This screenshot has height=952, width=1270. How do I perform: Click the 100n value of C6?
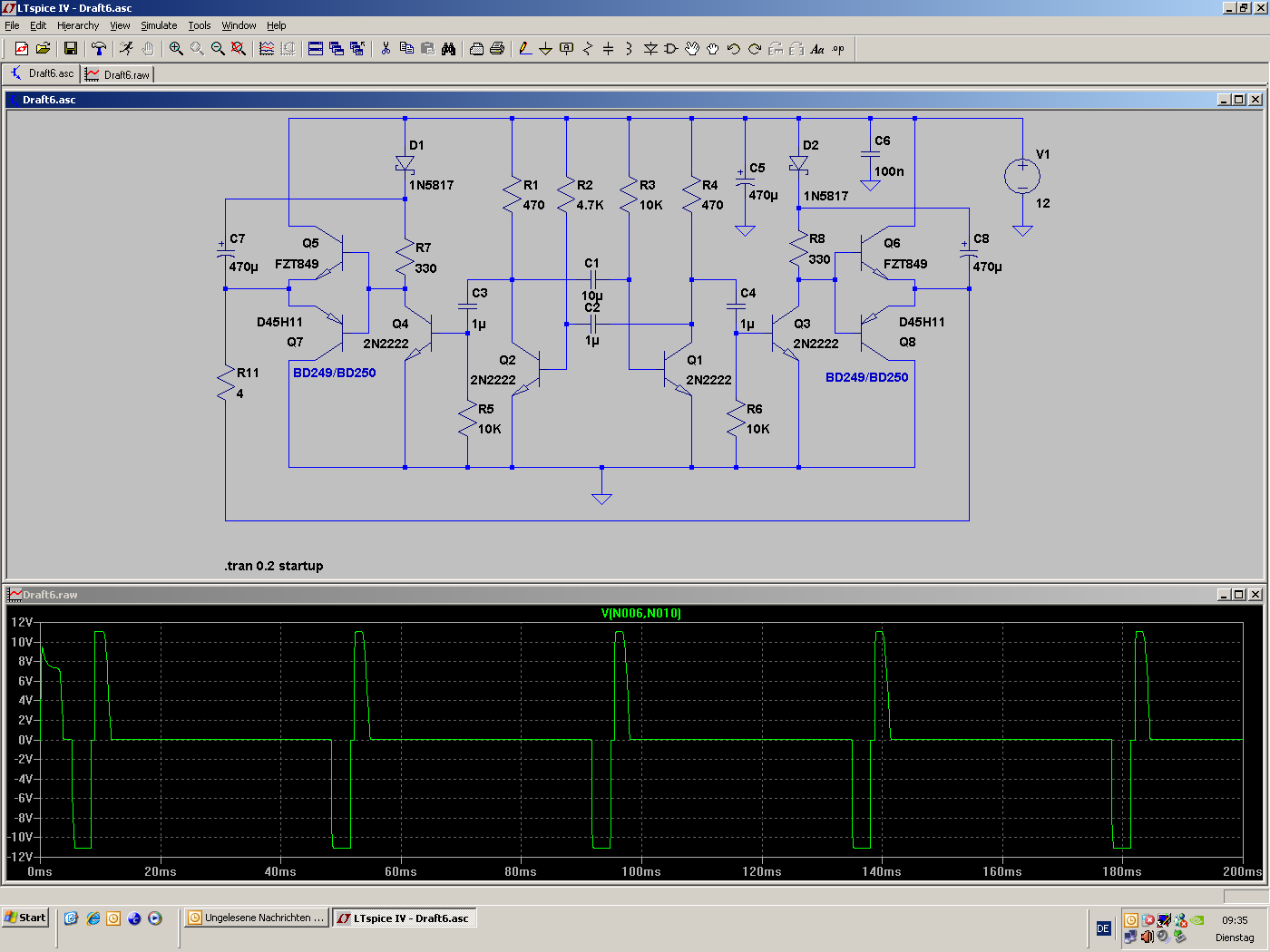(889, 171)
